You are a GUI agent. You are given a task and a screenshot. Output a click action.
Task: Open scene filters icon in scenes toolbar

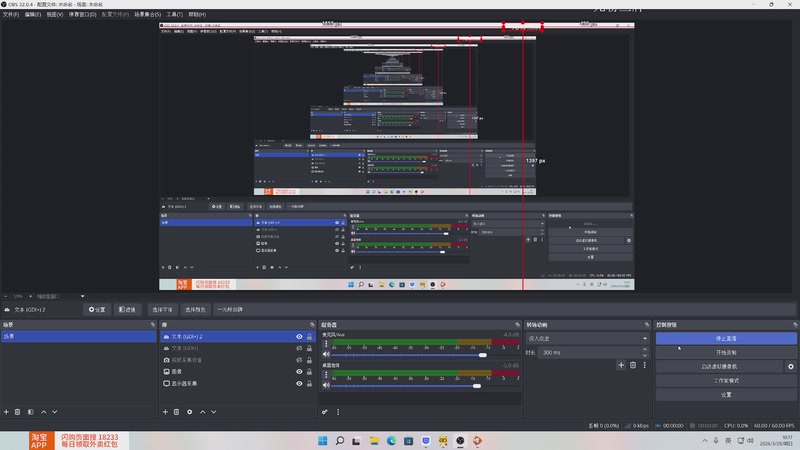coord(31,412)
